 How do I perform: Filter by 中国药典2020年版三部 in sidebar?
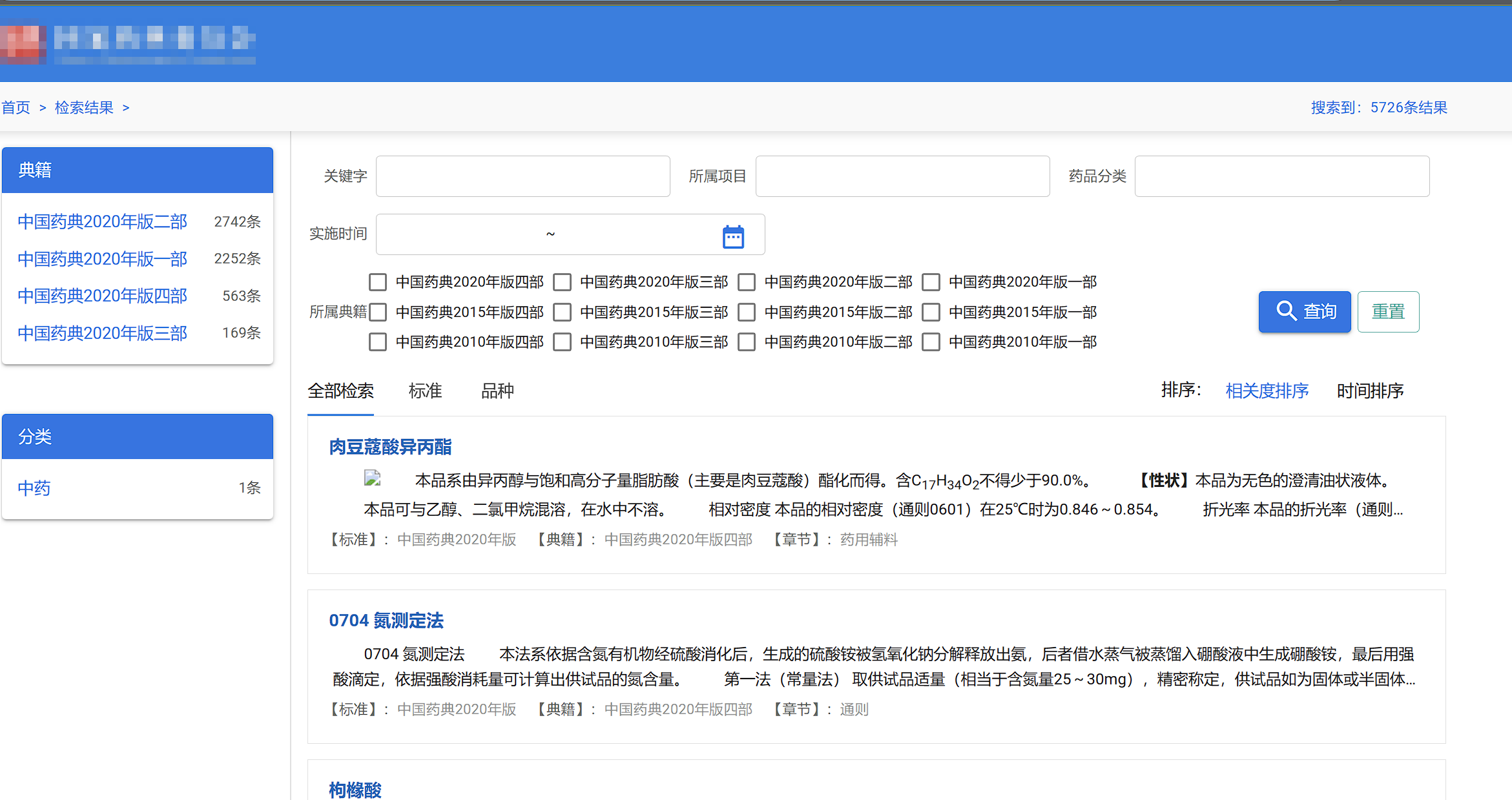102,333
